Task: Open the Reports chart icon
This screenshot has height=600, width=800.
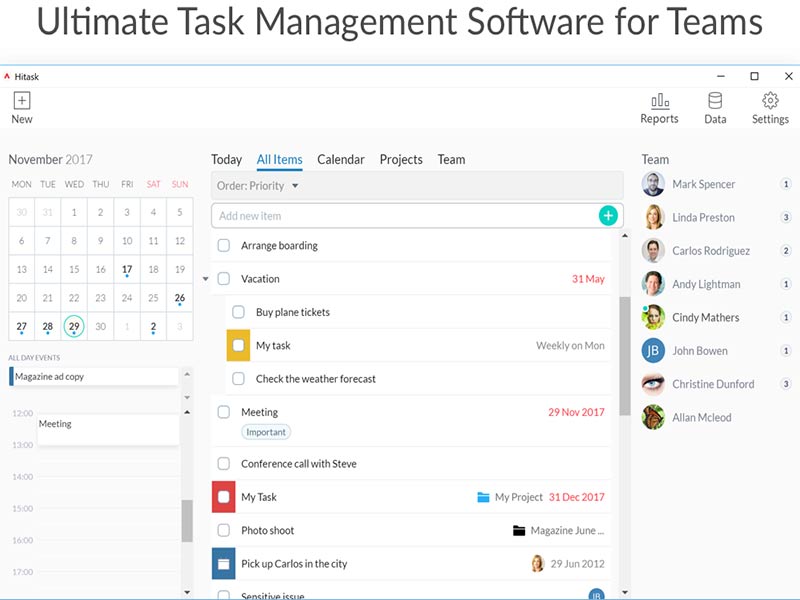Action: [659, 100]
